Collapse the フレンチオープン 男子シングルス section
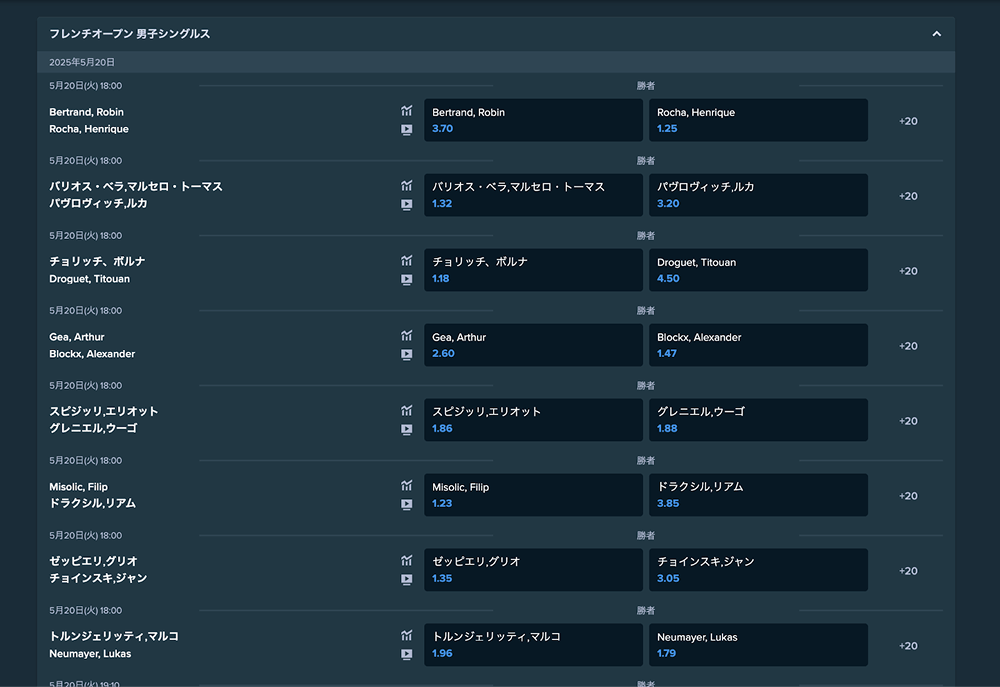Image resolution: width=1000 pixels, height=687 pixels. 936,34
